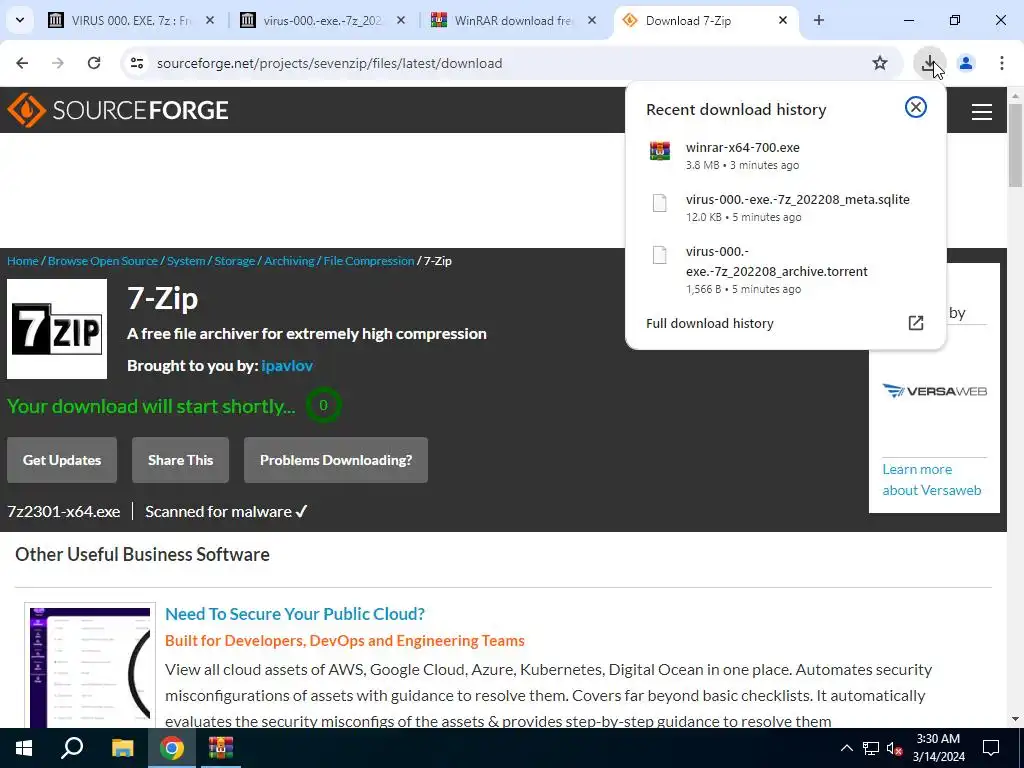Close the VIRUS 000. EXE. 7z tab
This screenshot has height=768, width=1024.
pyautogui.click(x=210, y=20)
